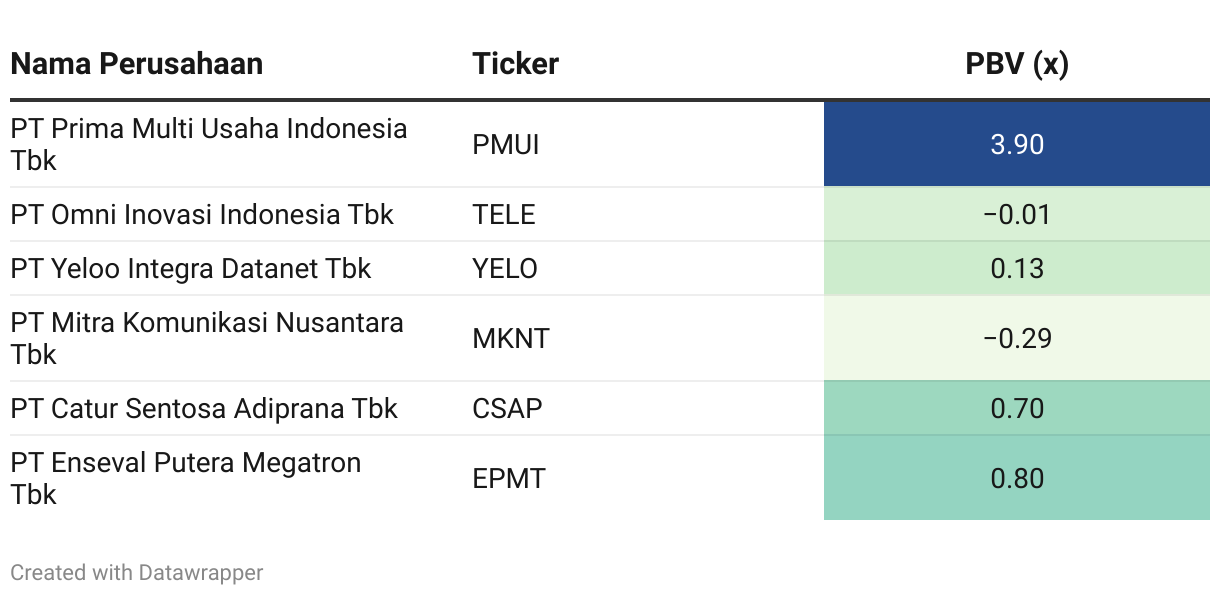The width and height of the screenshot is (1220, 596).
Task: Select PT Catur Sentosa Adiprana Tbk
Action: coord(204,408)
